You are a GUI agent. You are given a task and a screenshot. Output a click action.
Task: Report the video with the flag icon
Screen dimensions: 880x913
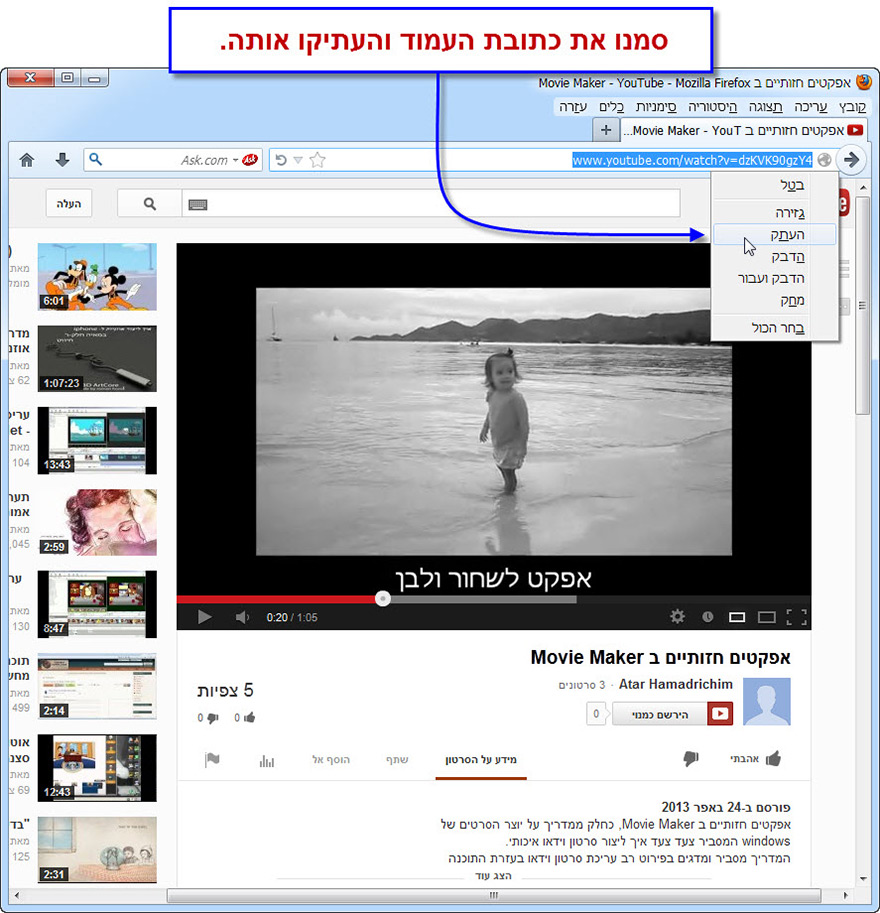(x=212, y=760)
